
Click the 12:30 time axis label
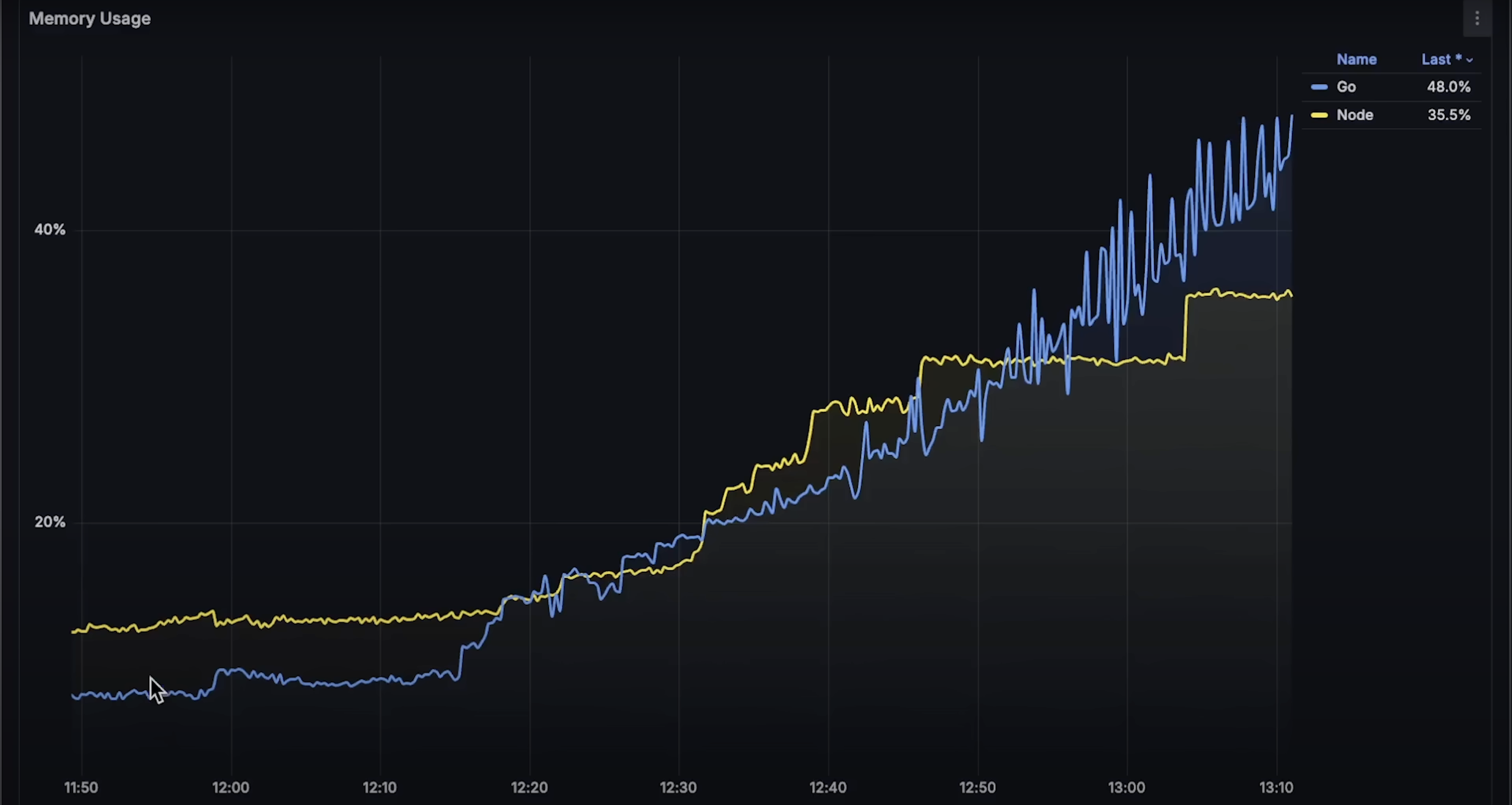(x=679, y=787)
